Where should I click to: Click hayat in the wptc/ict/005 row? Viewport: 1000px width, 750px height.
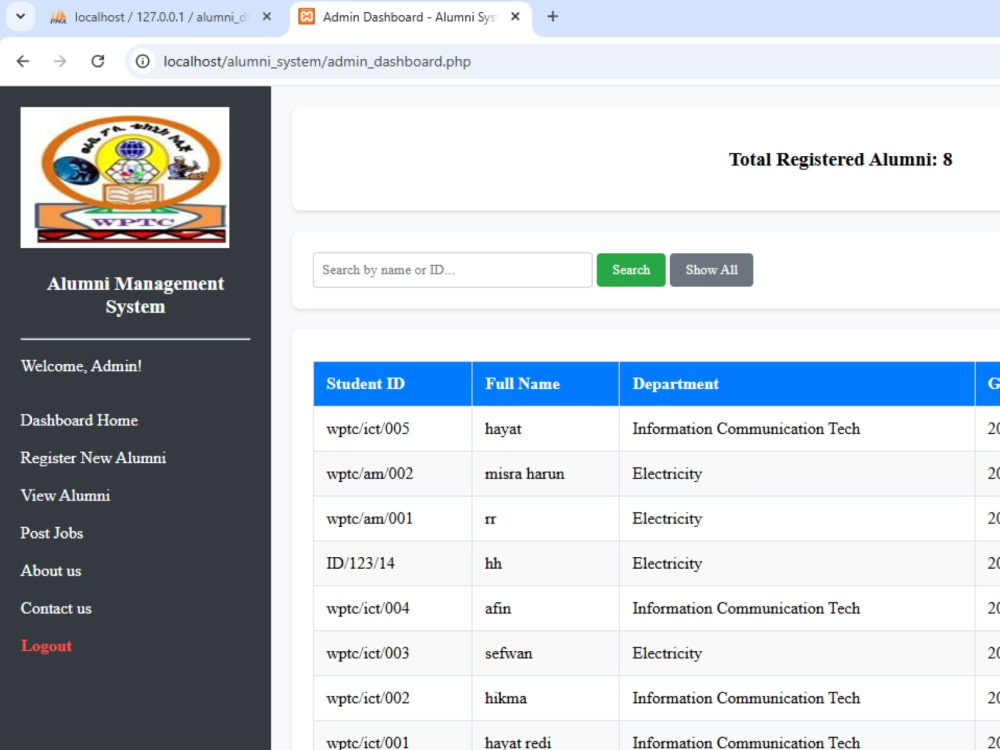[x=503, y=429]
